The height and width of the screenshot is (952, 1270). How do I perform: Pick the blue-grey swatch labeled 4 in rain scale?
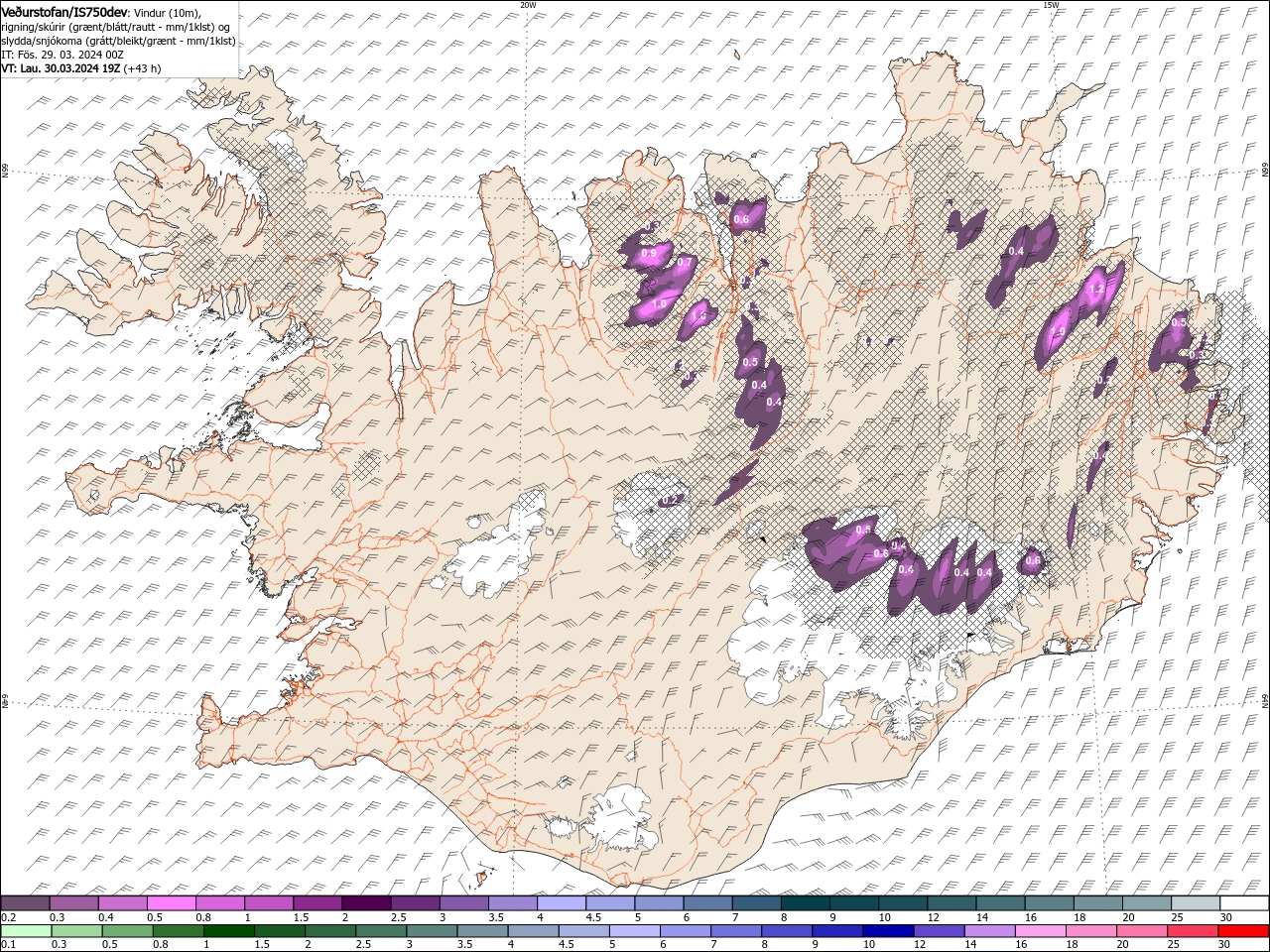[533, 931]
